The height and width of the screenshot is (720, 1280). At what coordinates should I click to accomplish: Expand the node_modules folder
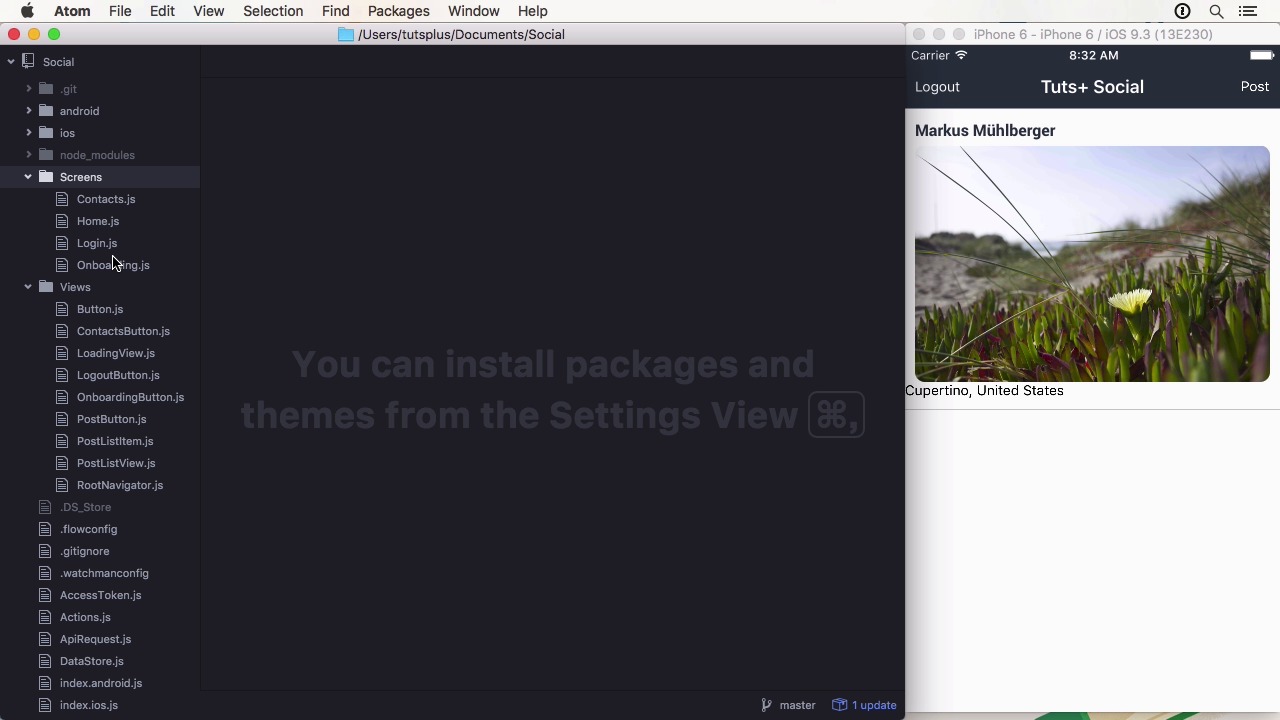pos(29,155)
